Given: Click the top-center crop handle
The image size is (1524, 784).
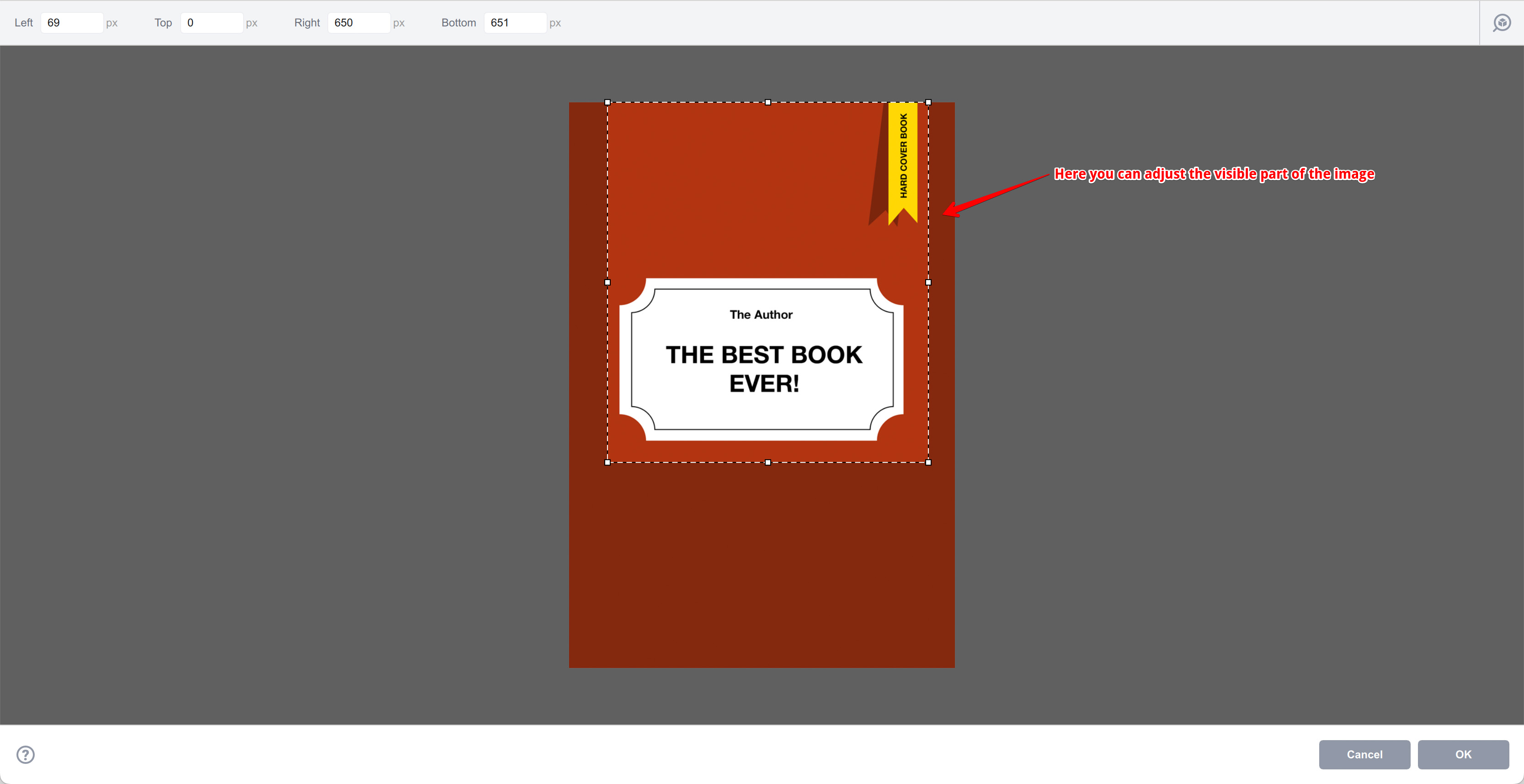Looking at the screenshot, I should pos(768,102).
